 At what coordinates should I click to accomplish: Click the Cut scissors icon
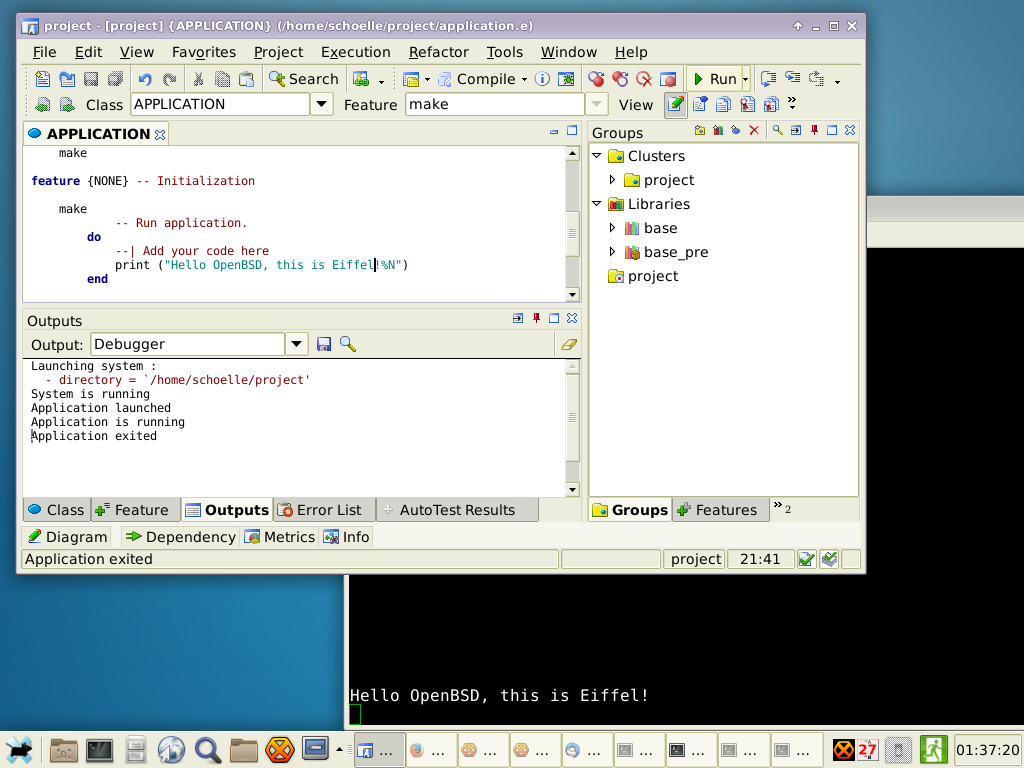pyautogui.click(x=198, y=79)
